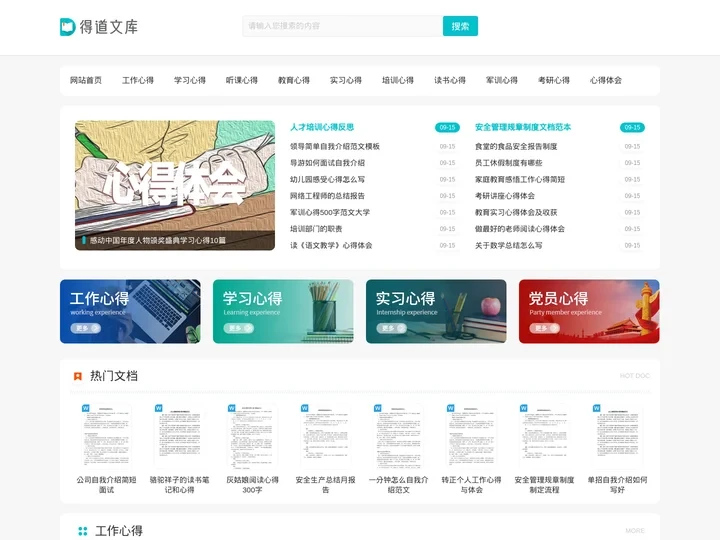Open document thumbnail 一分钟怎么自我介绍范文

[x=399, y=436]
